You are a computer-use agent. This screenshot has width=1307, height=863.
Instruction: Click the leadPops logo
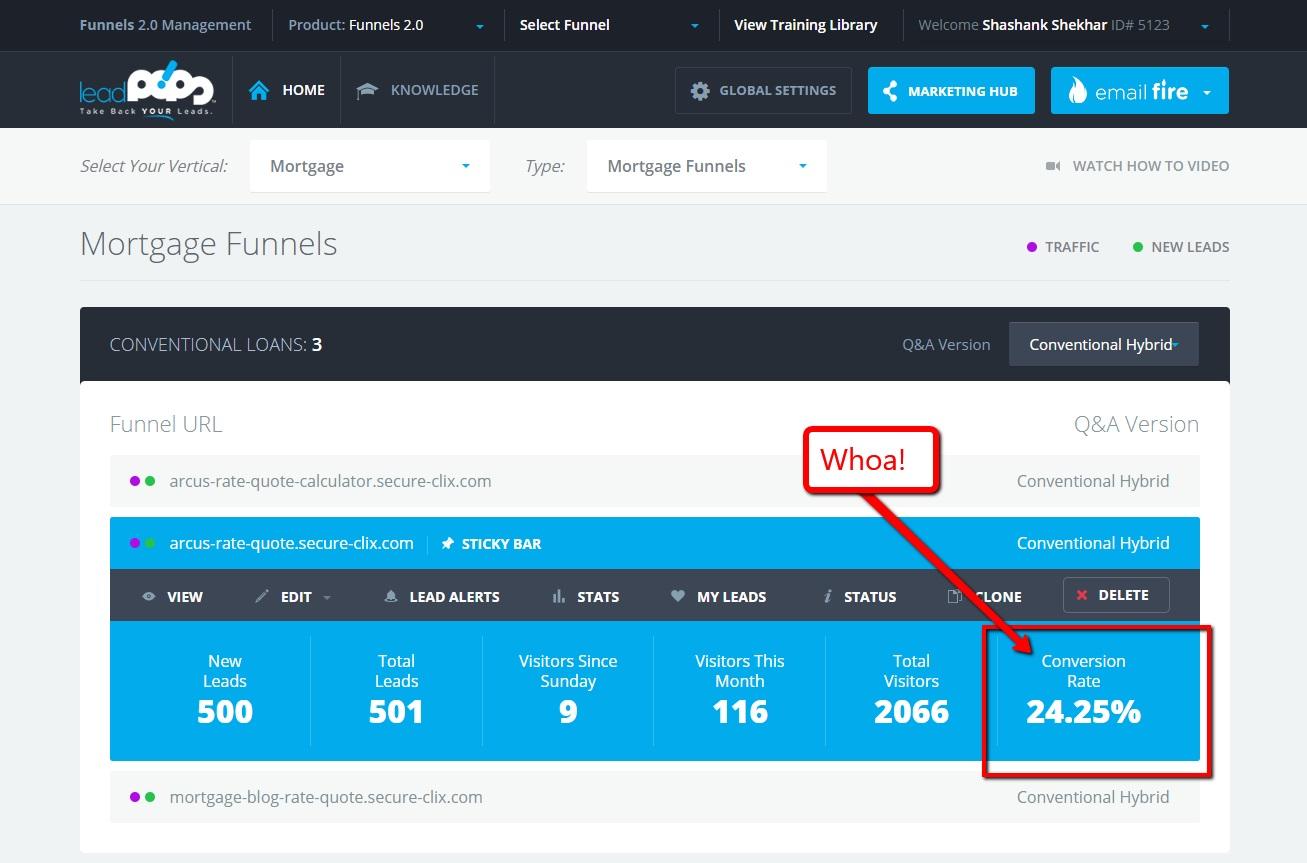tap(146, 90)
